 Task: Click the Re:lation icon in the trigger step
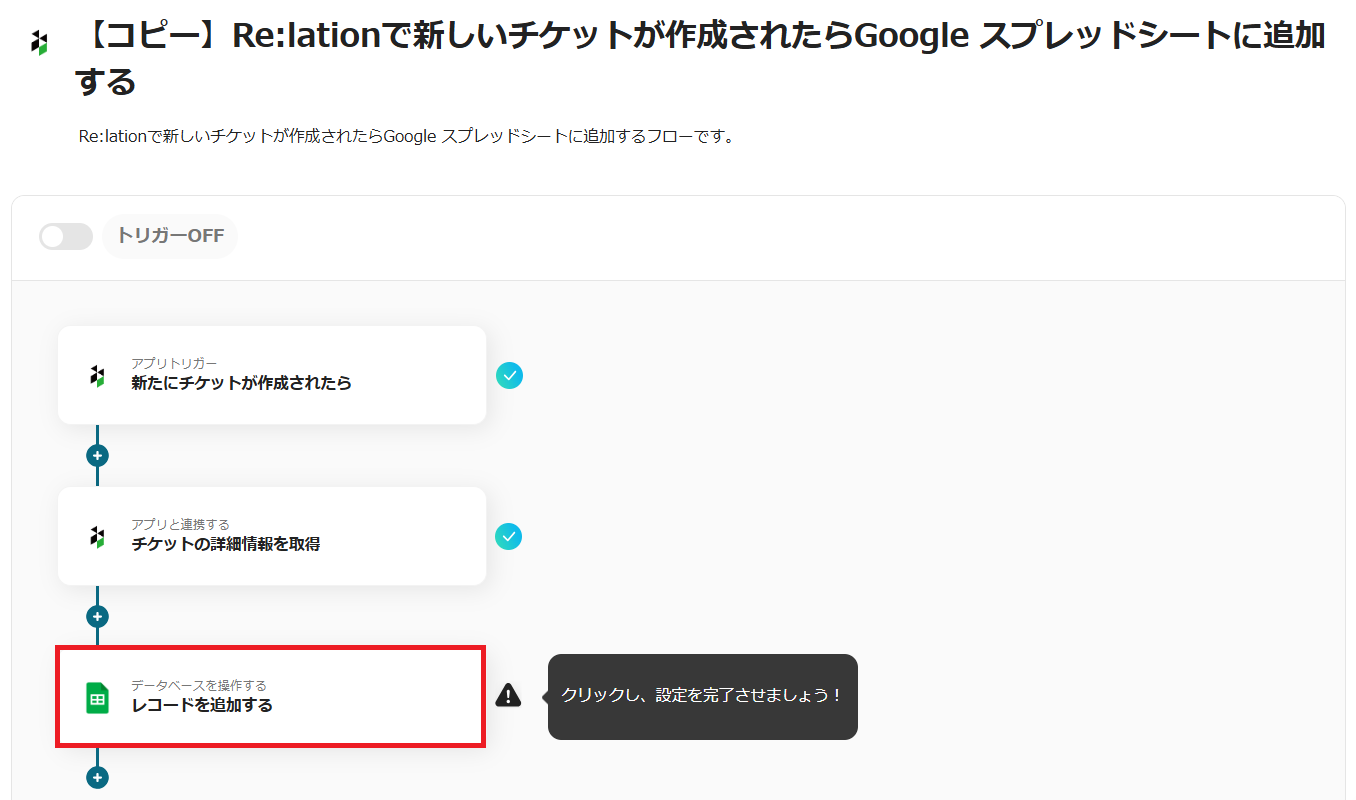(97, 376)
